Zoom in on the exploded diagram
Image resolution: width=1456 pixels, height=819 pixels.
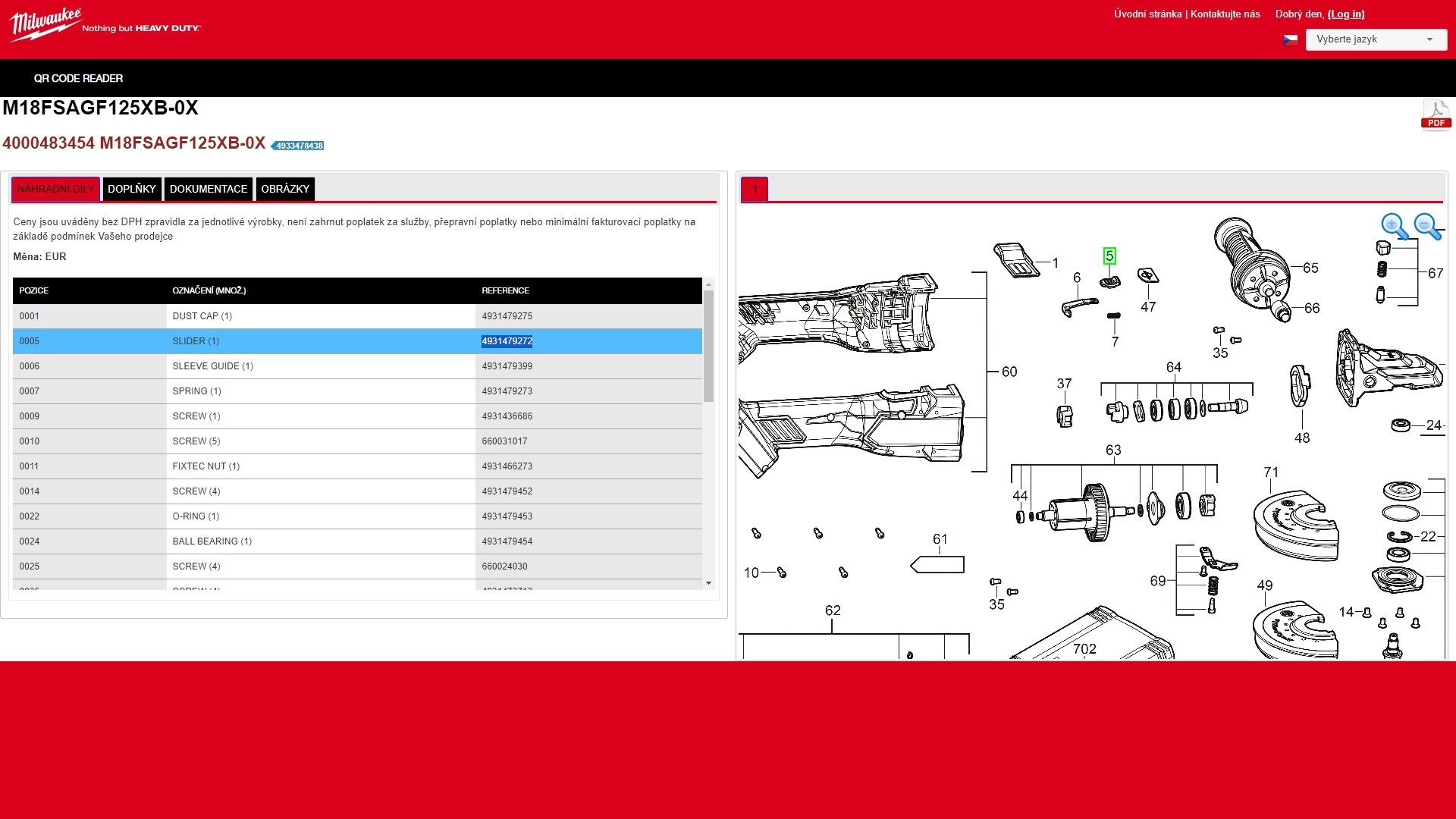[1395, 226]
